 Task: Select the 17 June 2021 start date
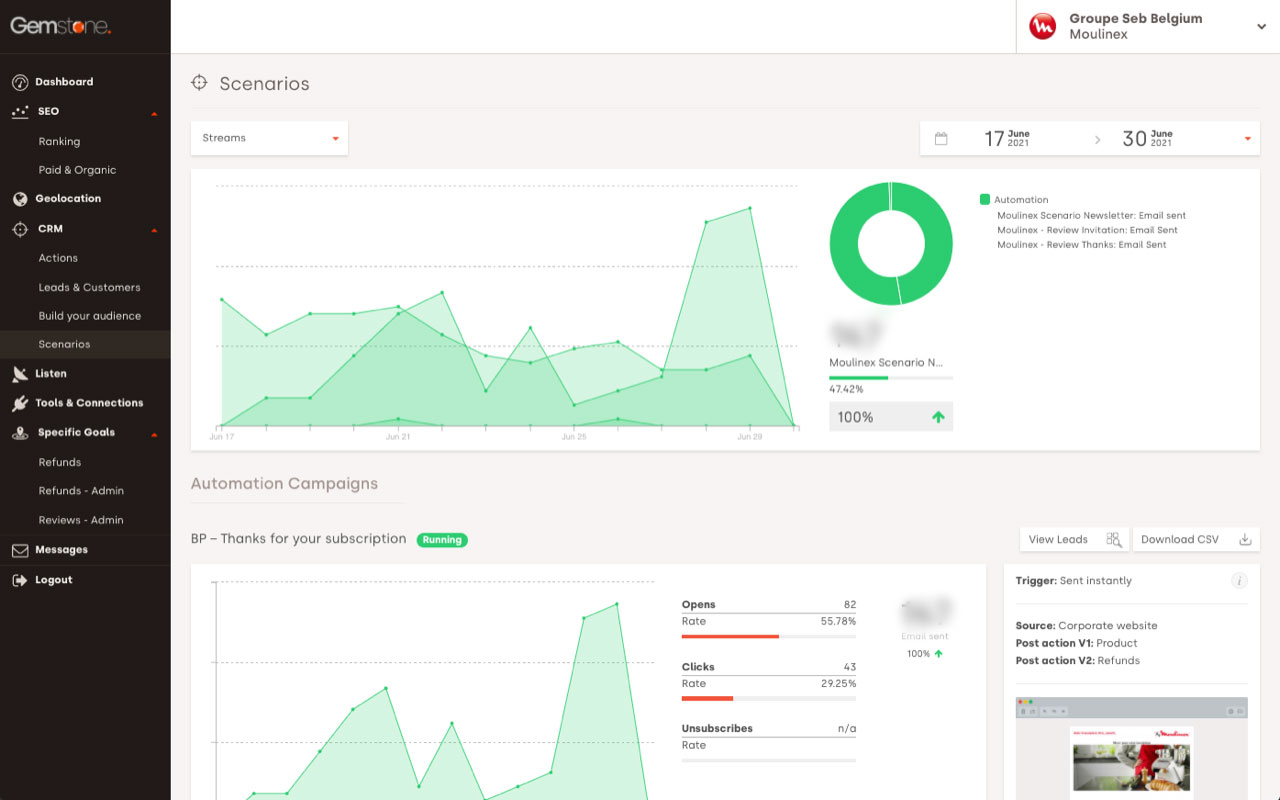pos(1007,139)
